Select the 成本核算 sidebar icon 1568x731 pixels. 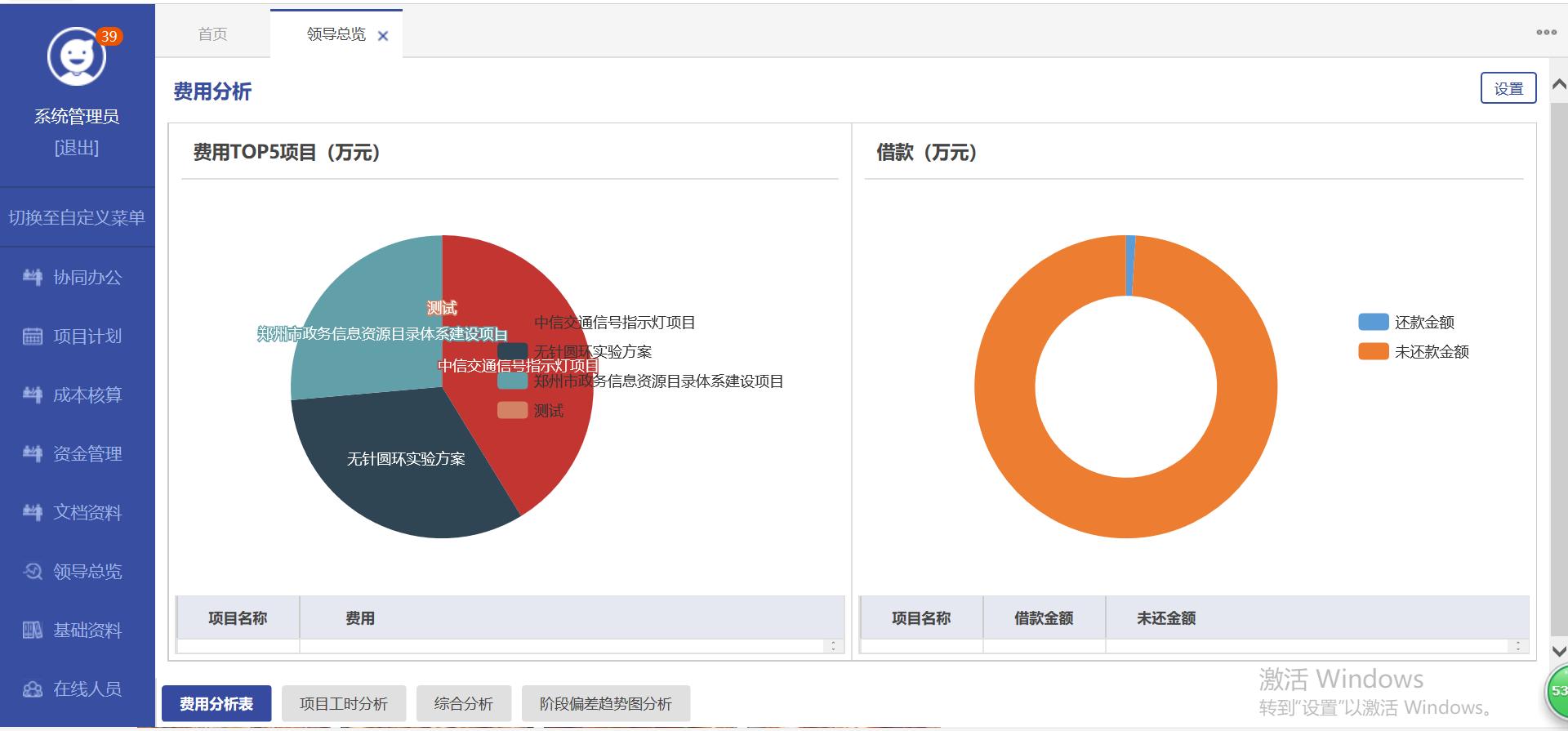click(33, 395)
